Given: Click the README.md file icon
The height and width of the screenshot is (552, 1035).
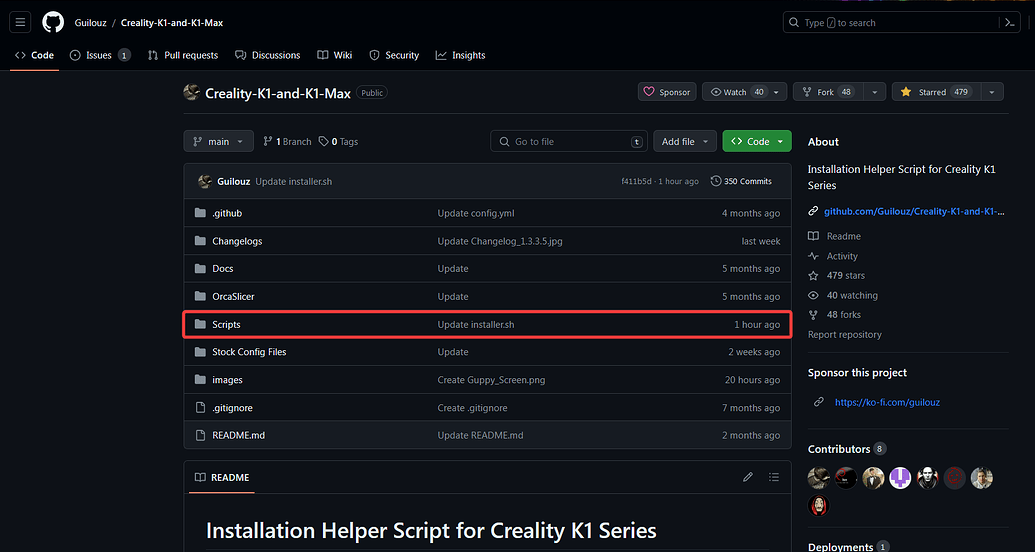Looking at the screenshot, I should (x=201, y=435).
